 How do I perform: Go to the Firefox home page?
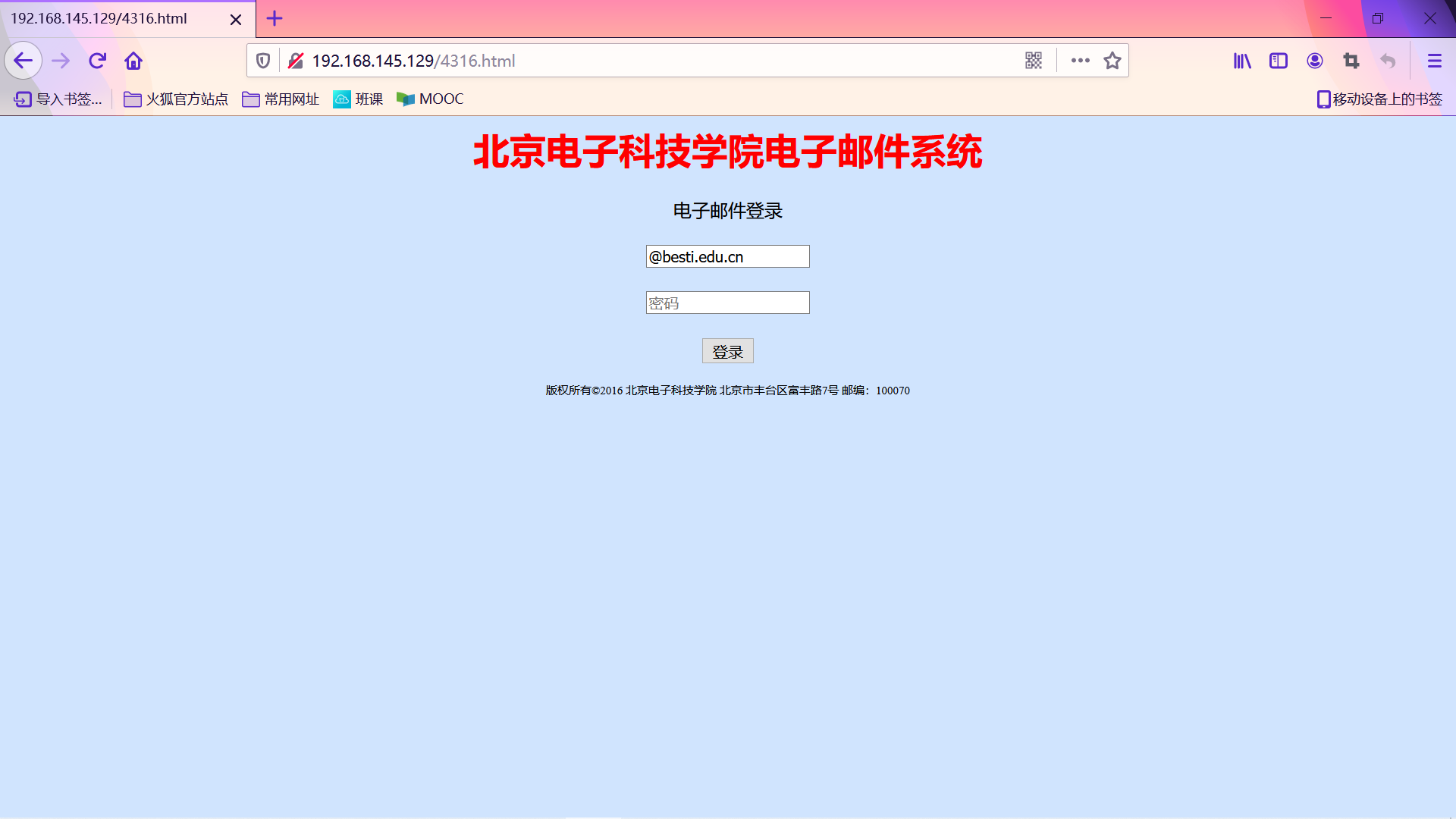(133, 61)
